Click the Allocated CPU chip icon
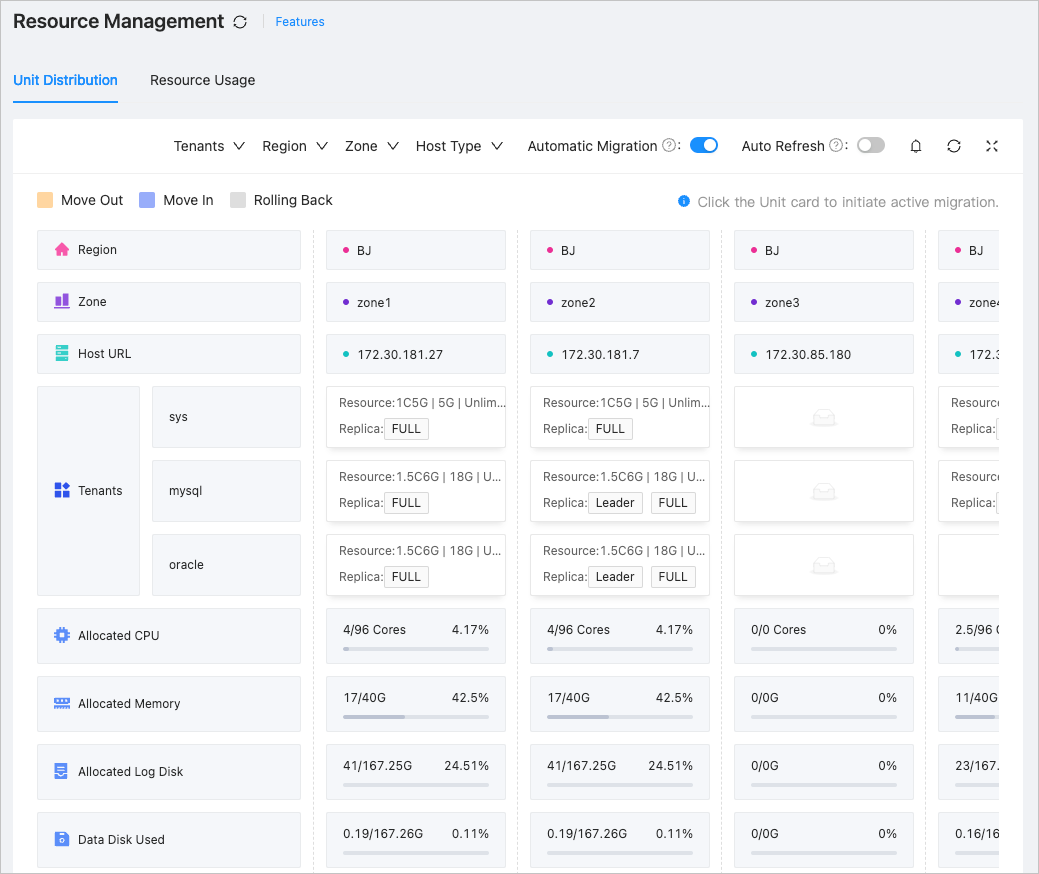The width and height of the screenshot is (1039, 874). 61,636
